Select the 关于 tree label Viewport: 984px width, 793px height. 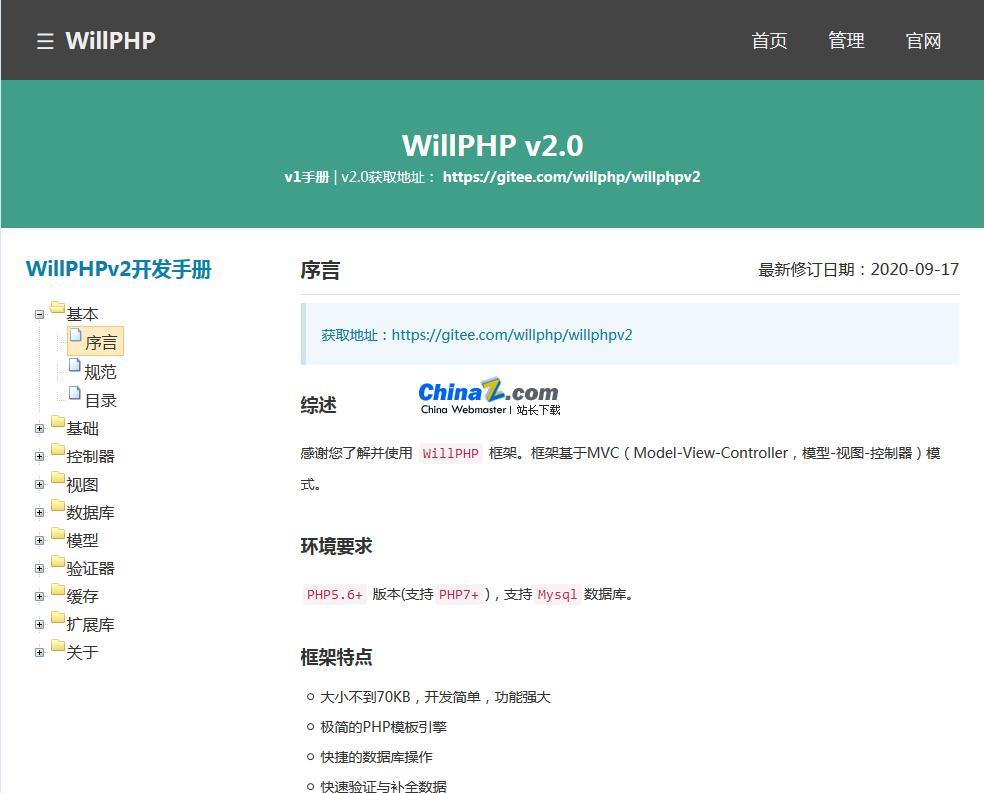pyautogui.click(x=82, y=652)
